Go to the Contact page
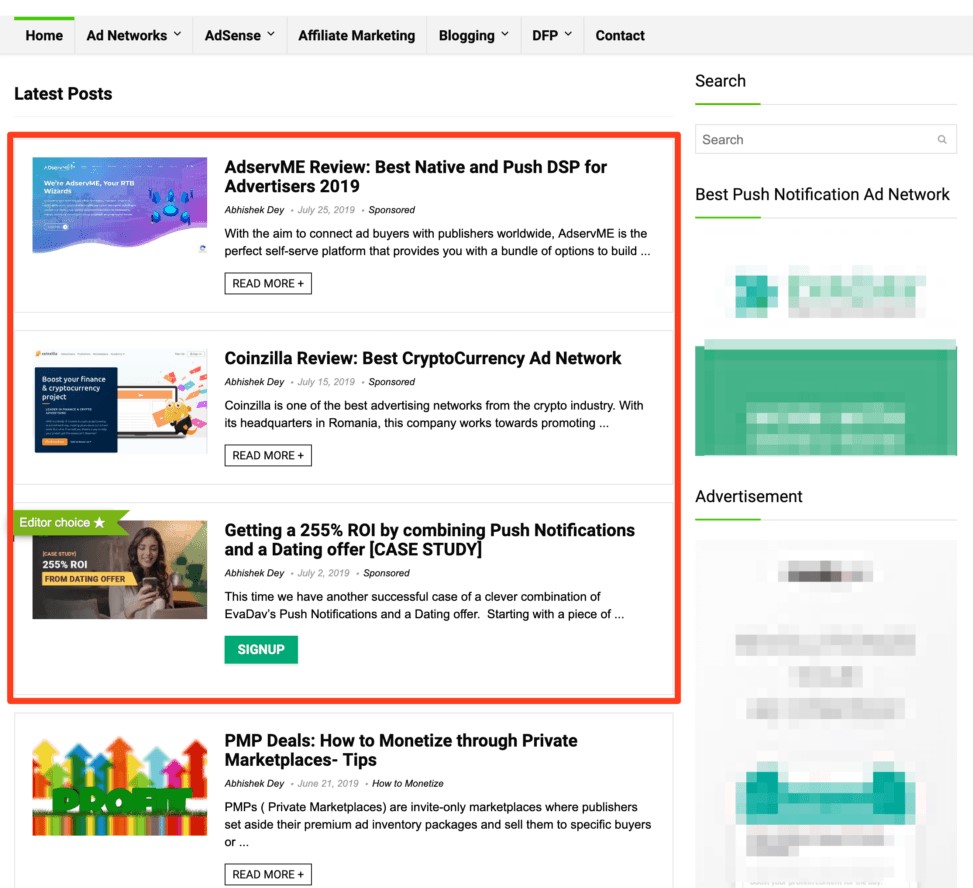The height and width of the screenshot is (888, 973). coord(620,35)
